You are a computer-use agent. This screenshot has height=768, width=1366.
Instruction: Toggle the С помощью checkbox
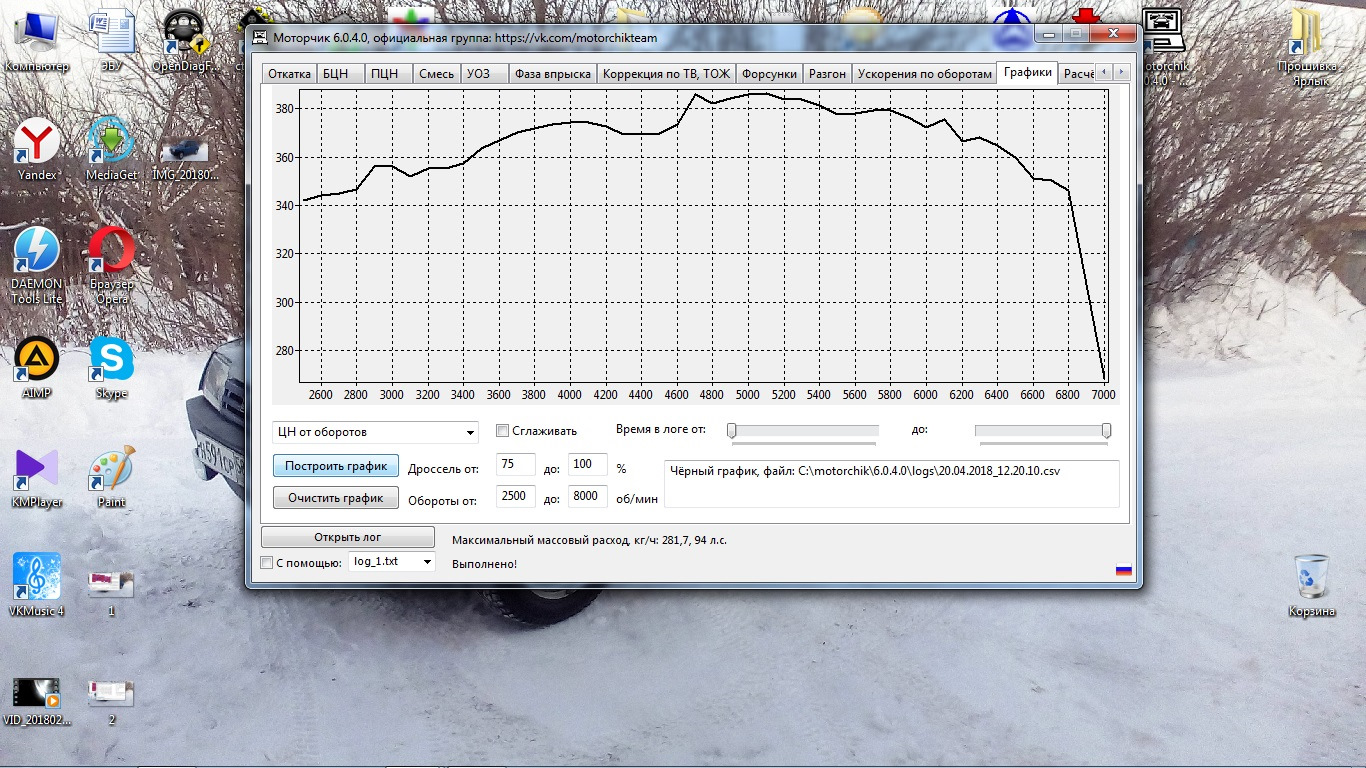tap(266, 562)
